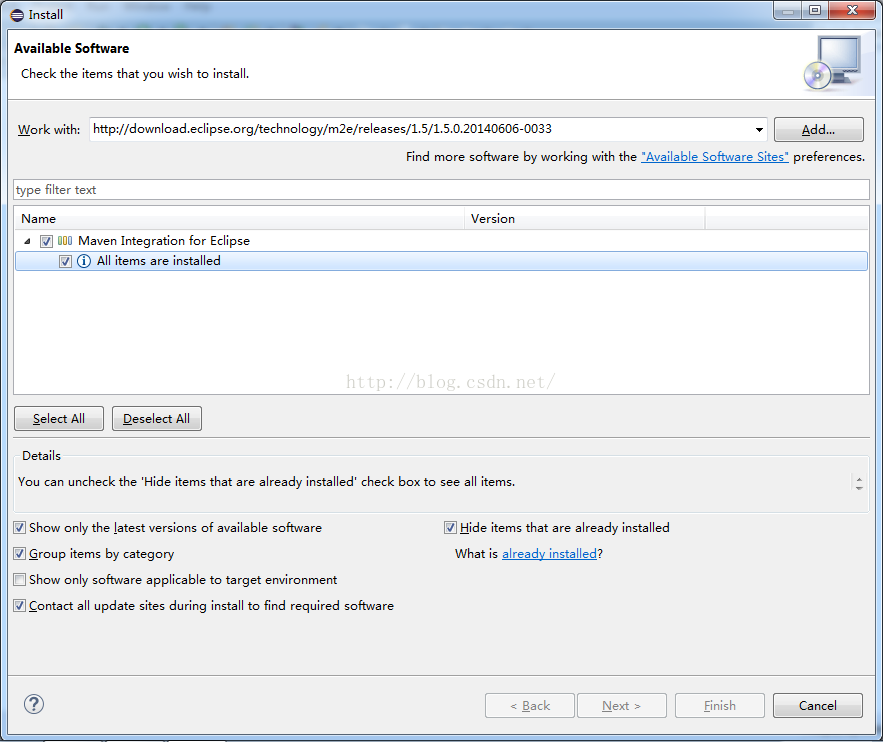Enable Show only software applicable to target environment
The height and width of the screenshot is (742, 883).
coord(20,579)
